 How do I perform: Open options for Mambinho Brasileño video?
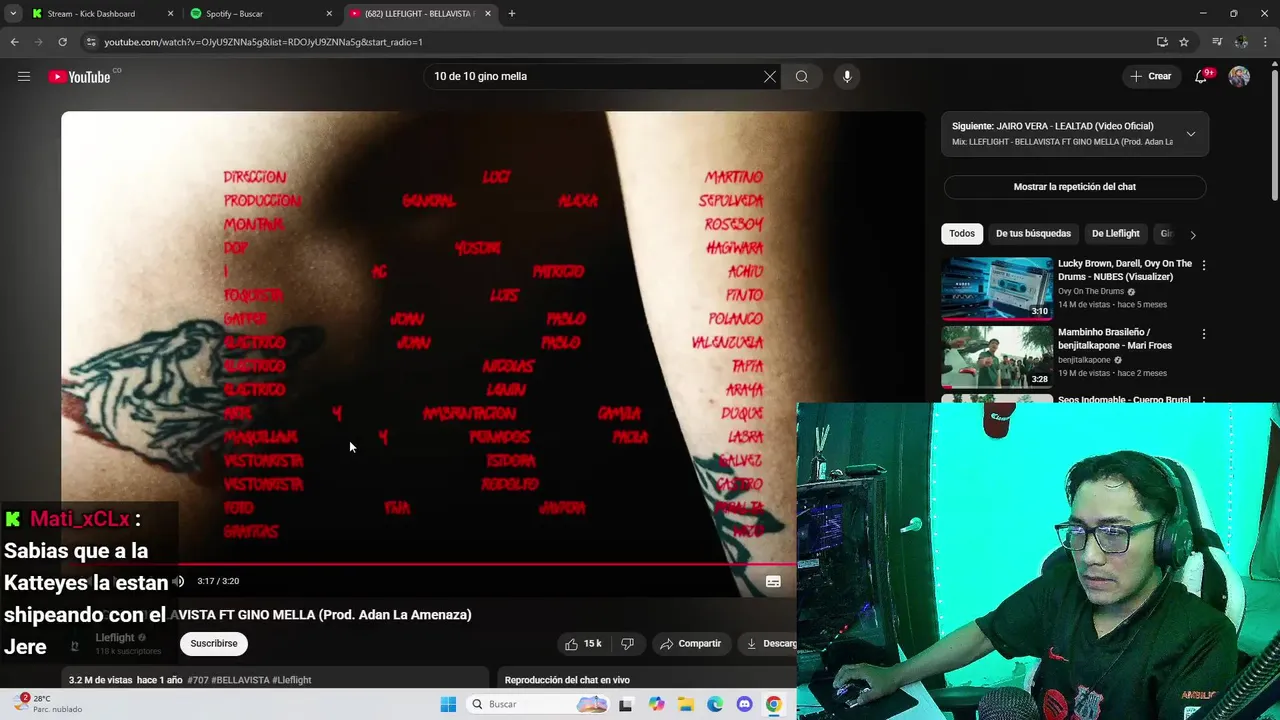click(1204, 334)
